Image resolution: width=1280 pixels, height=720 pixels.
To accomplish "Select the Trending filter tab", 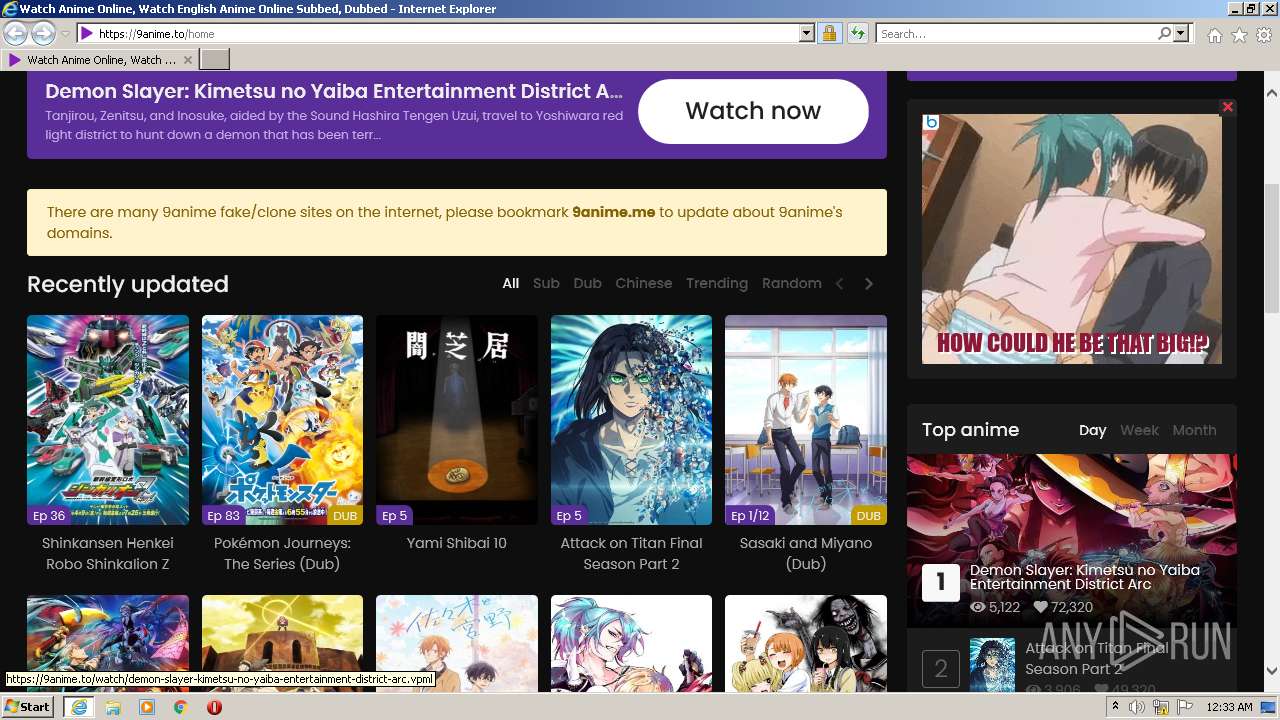I will pos(716,283).
